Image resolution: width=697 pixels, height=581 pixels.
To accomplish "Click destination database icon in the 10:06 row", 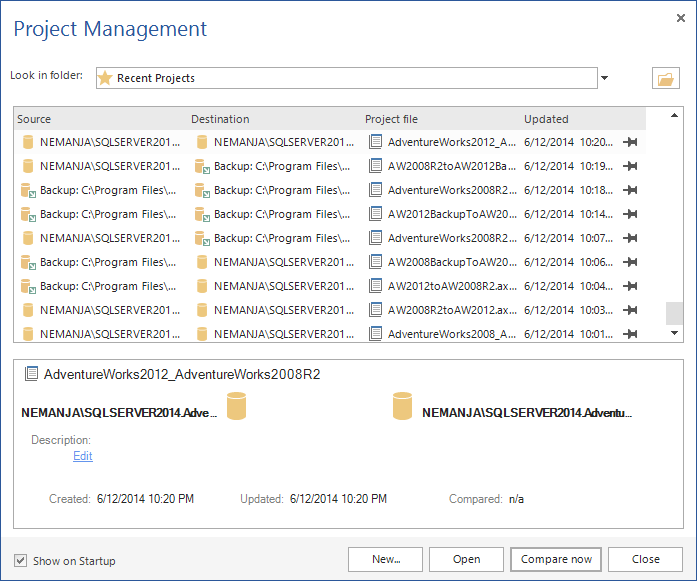I will pyautogui.click(x=202, y=262).
